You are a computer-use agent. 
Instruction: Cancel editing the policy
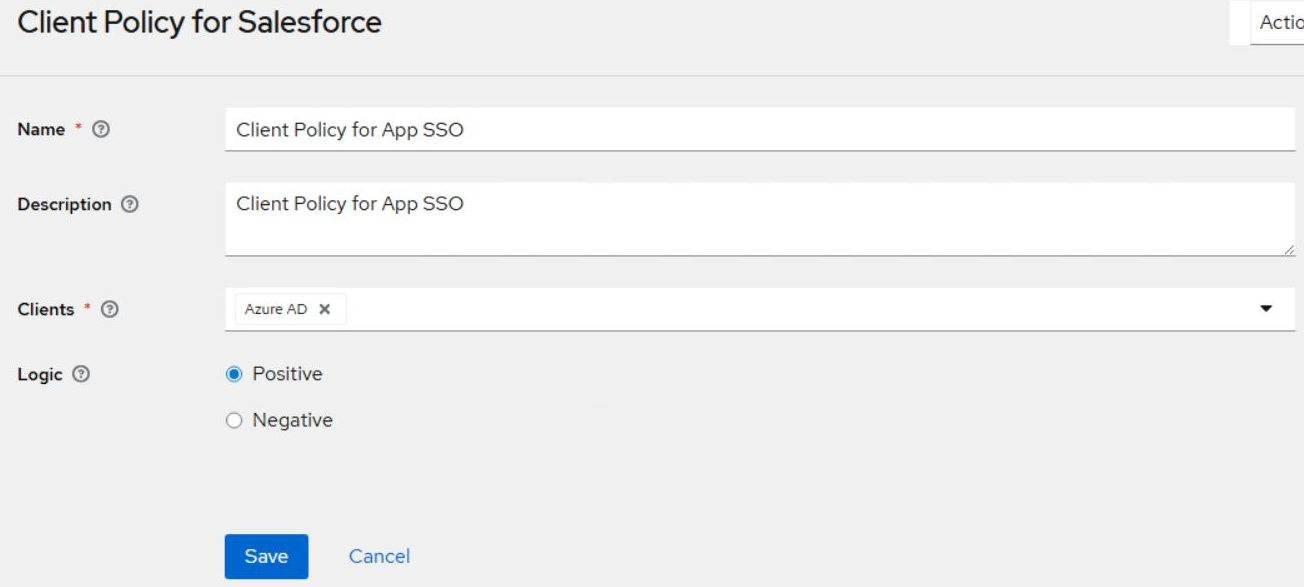[379, 556]
